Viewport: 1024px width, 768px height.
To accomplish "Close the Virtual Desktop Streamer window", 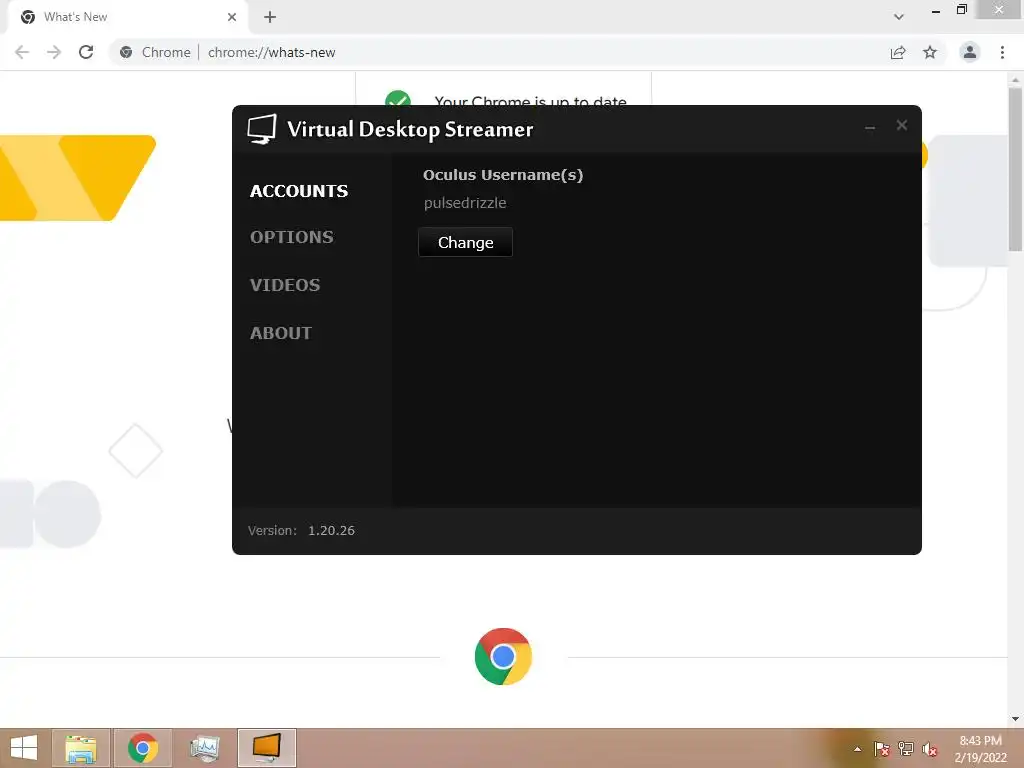I will pos(902,125).
